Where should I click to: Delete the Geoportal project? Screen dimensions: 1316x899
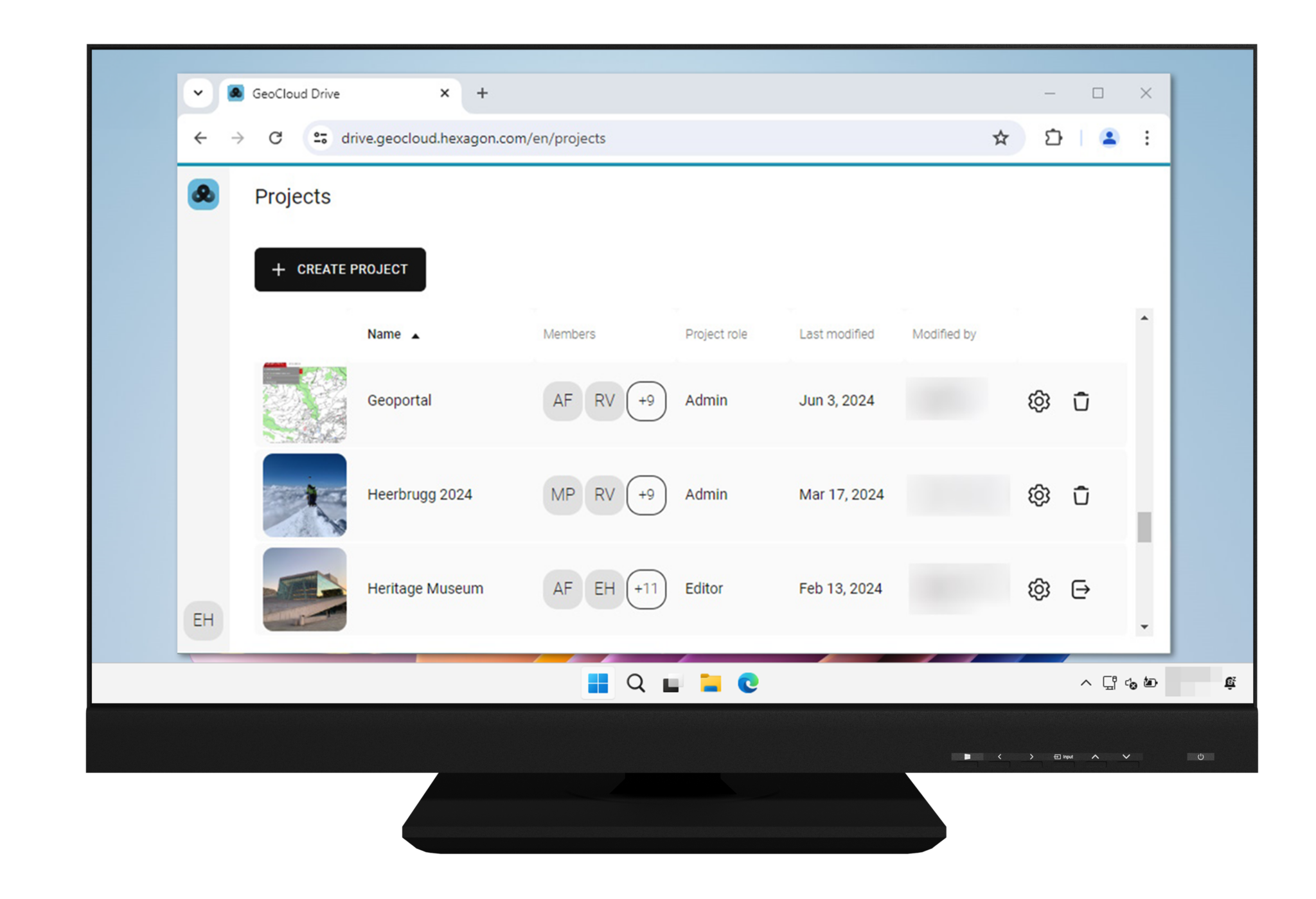pyautogui.click(x=1081, y=401)
